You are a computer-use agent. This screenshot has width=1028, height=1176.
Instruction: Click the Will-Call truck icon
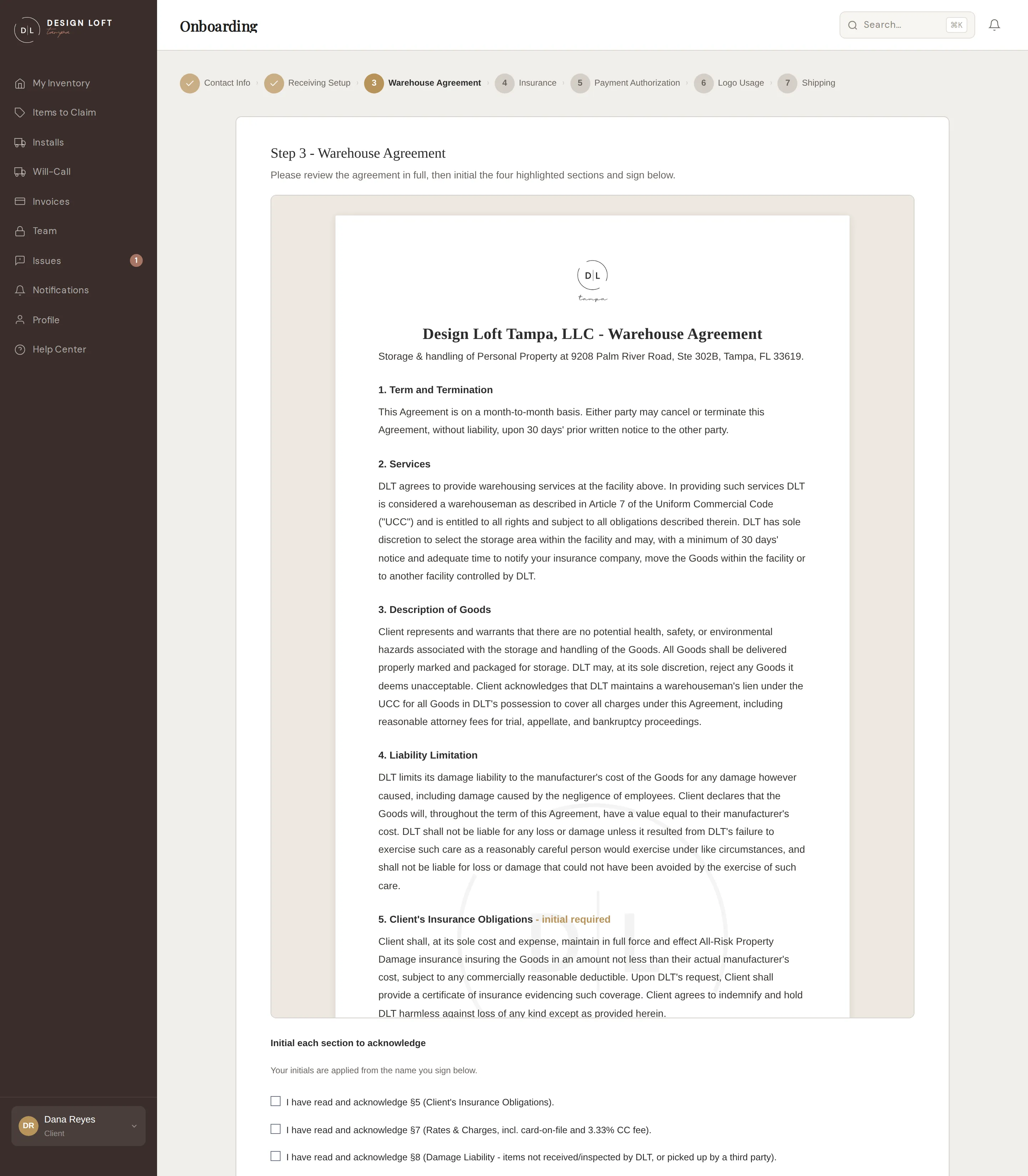tap(20, 171)
